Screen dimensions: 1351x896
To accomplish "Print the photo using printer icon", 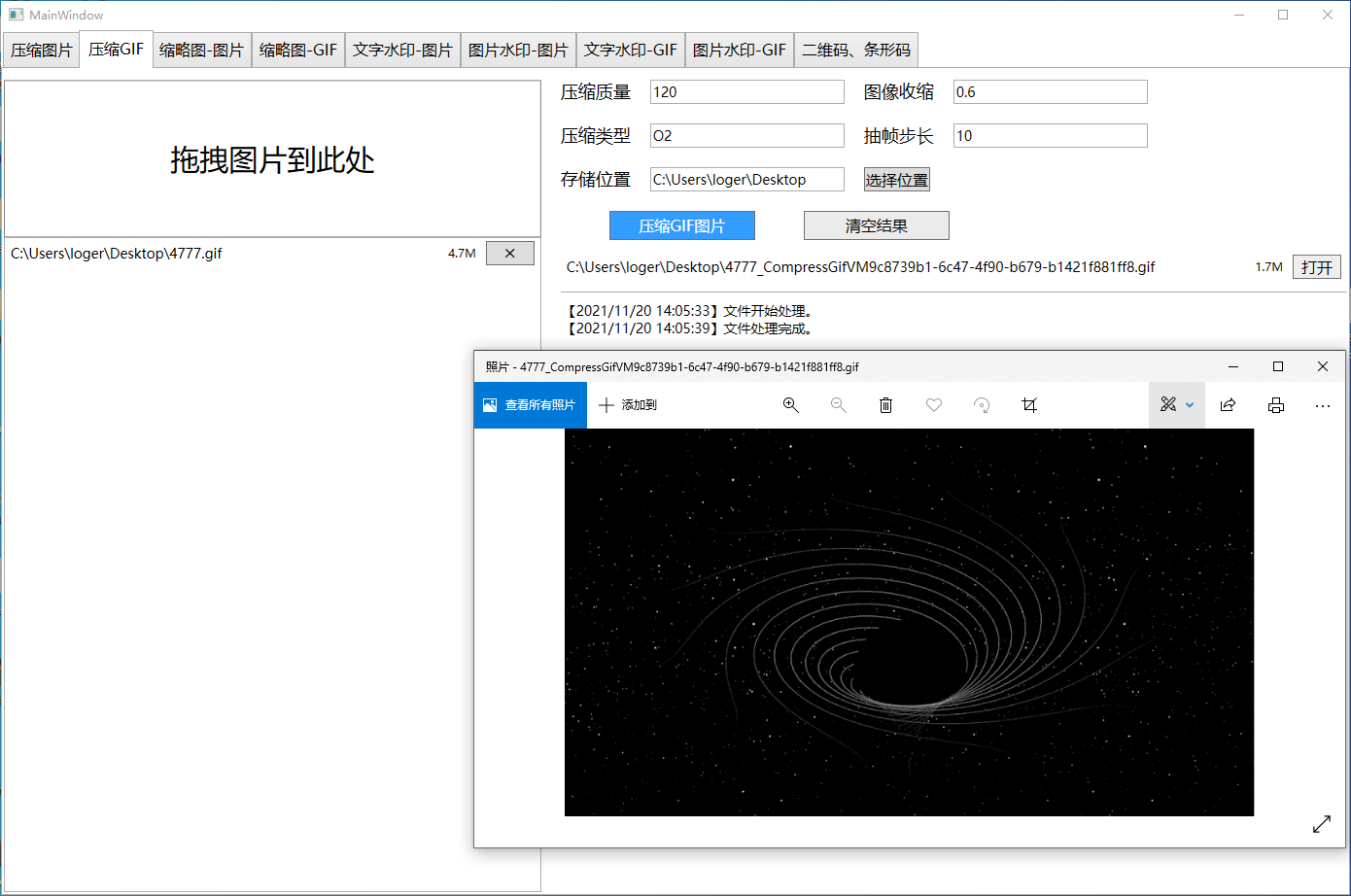I will pos(1275,404).
